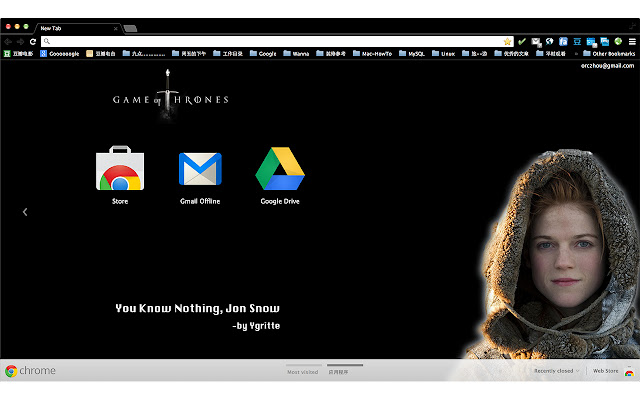Open the Chrome hamburger menu
The height and width of the screenshot is (400, 640).
(x=632, y=42)
